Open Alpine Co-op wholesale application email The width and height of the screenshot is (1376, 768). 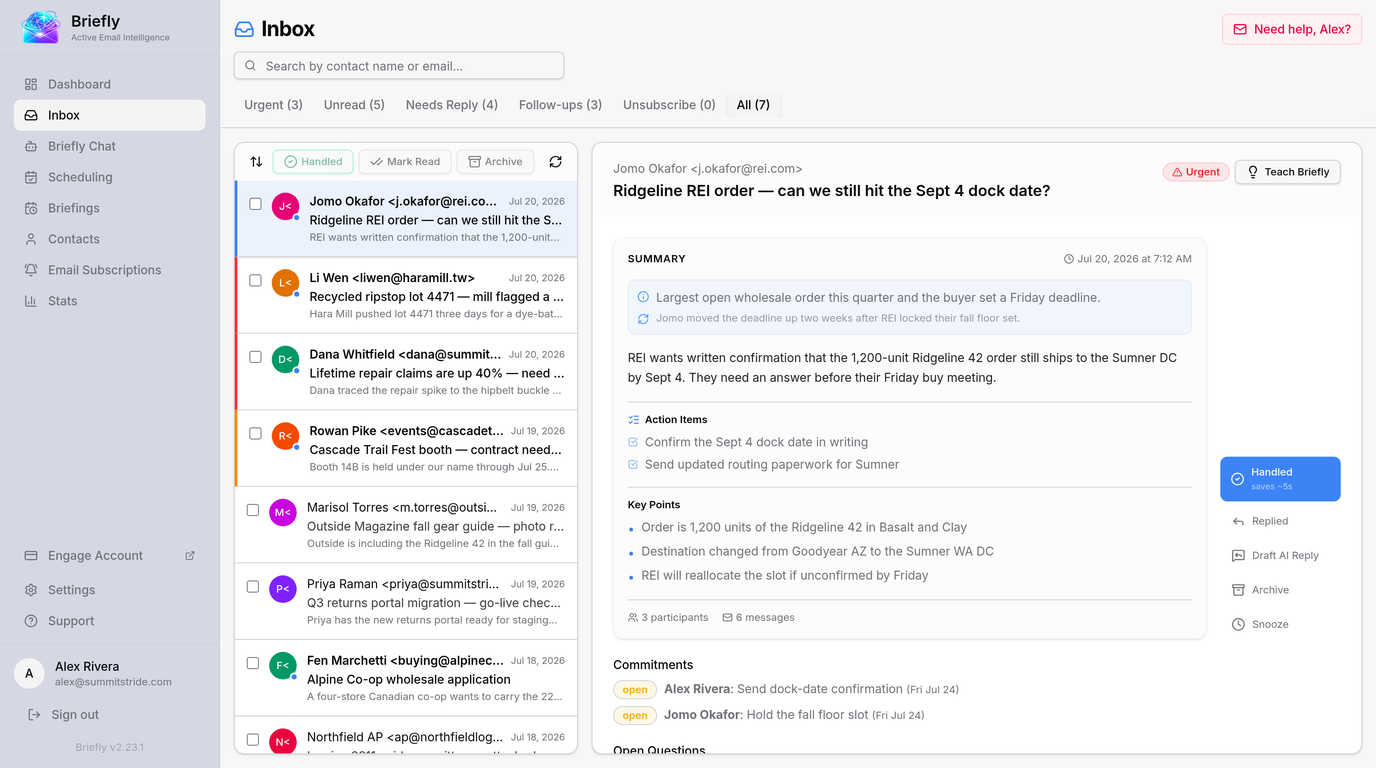point(406,679)
